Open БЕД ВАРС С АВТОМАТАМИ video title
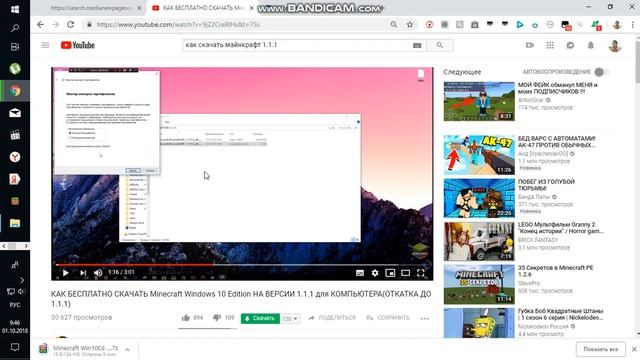The image size is (640, 360). pos(557,142)
